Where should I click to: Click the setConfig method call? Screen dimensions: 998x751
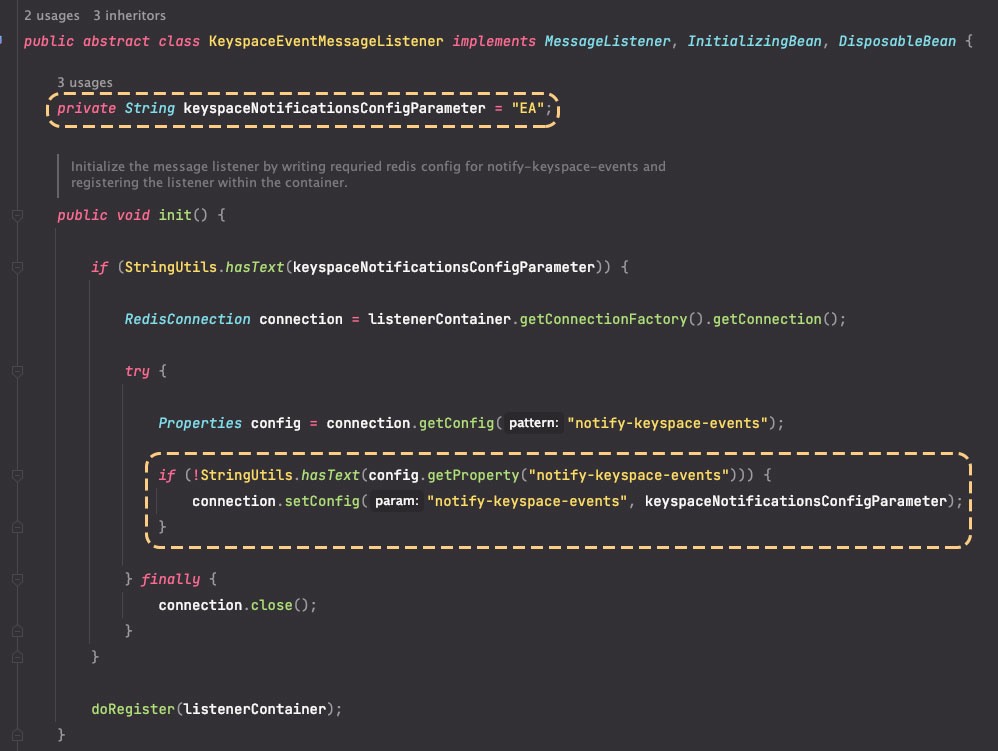(x=322, y=502)
